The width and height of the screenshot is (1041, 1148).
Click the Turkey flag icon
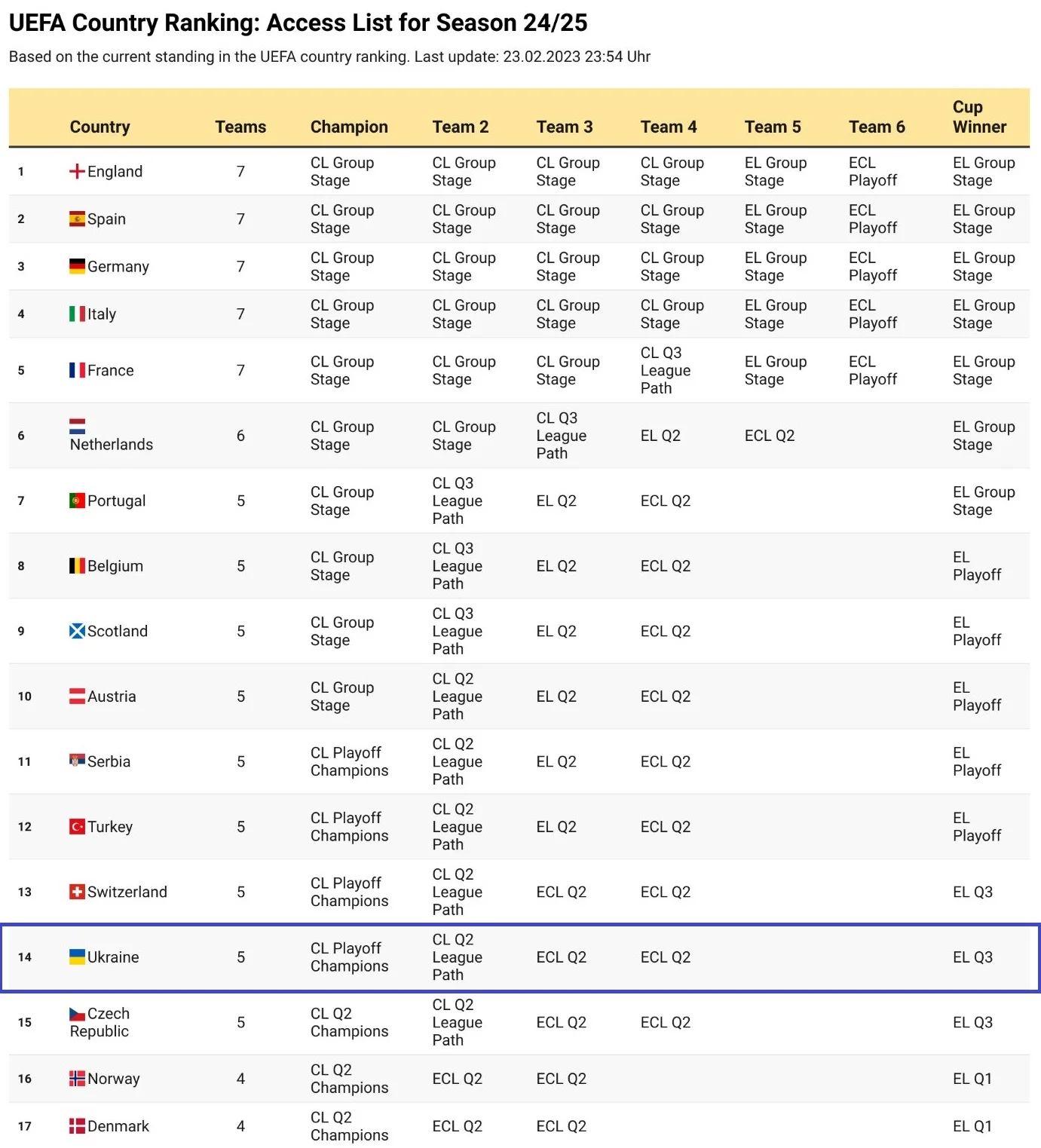tap(77, 827)
